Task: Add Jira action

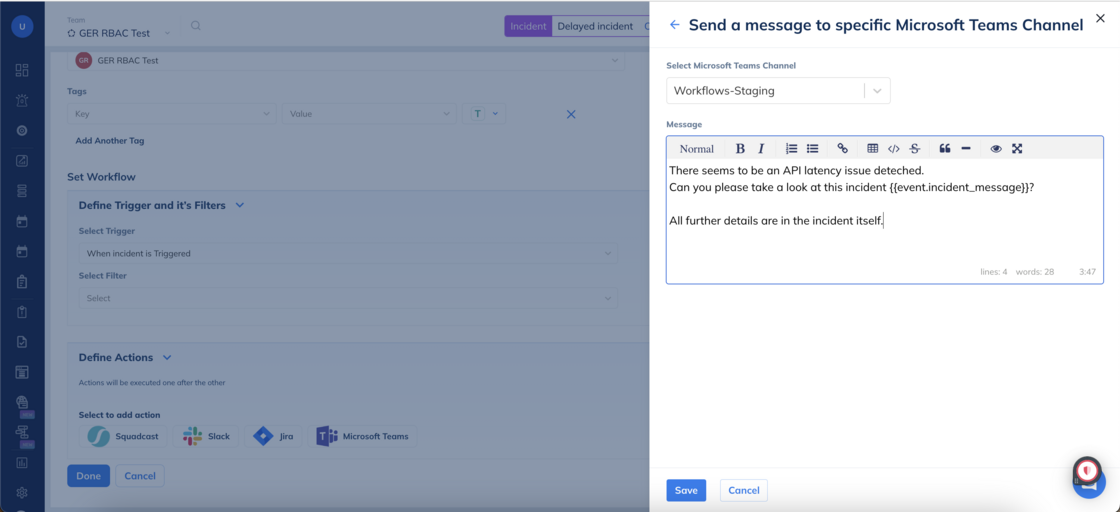Action: (273, 436)
